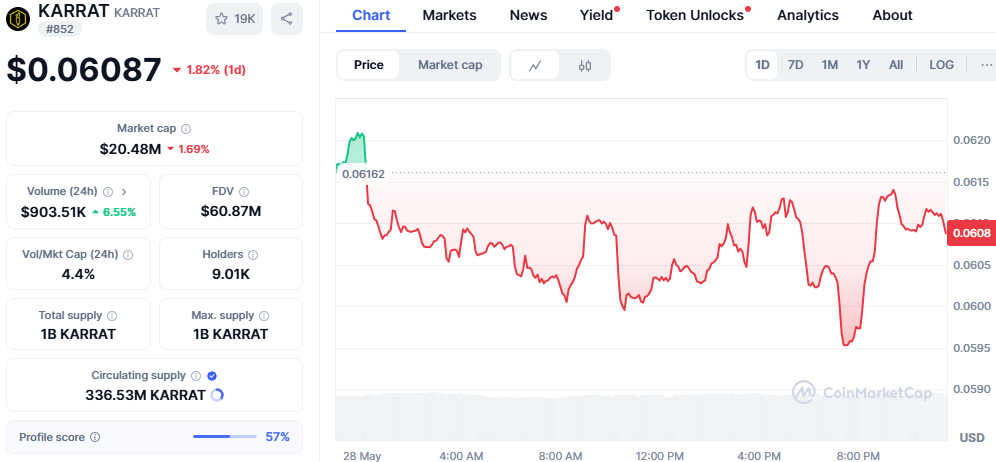
Task: Select the Market cap chart toggle
Action: 450,65
